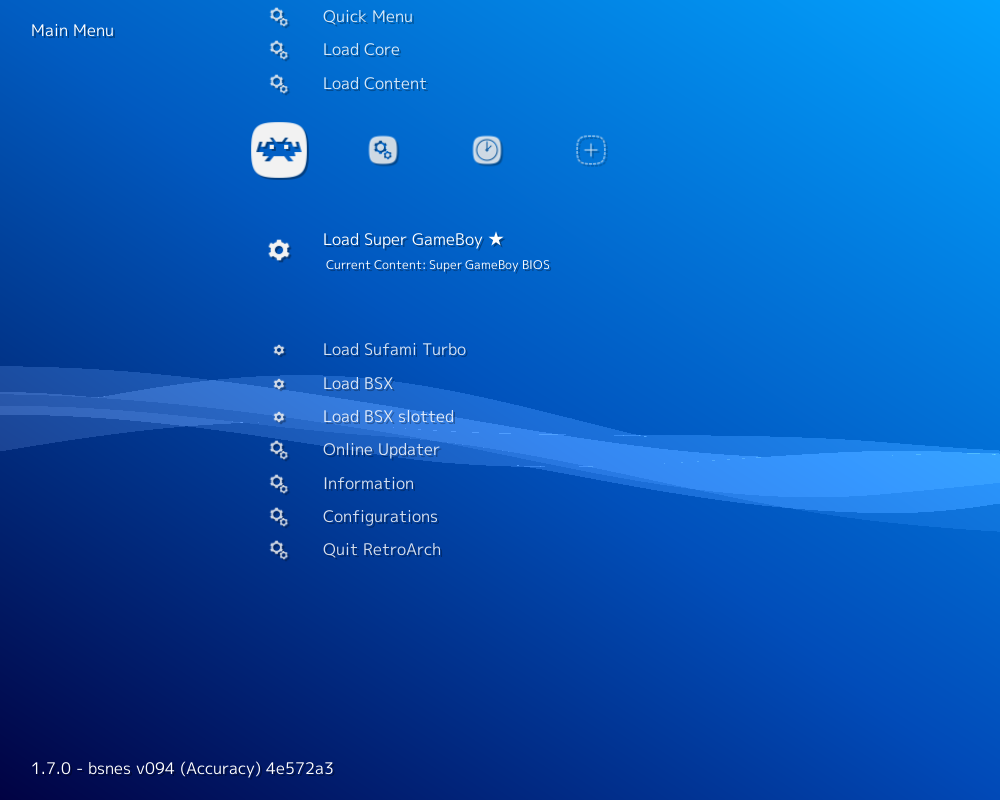Click the gear icon beside Load Content

click(x=279, y=84)
